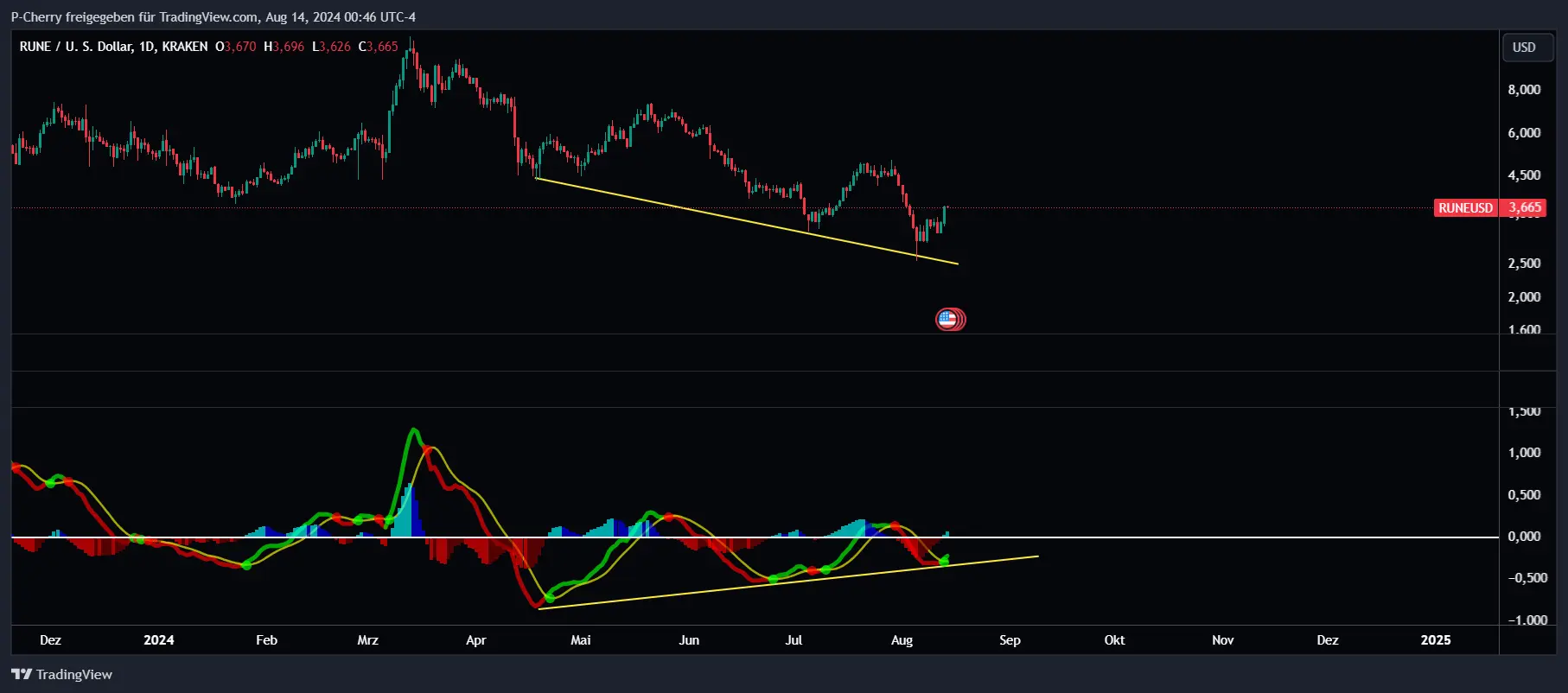Click the 2025 time axis label
This screenshot has height=693, width=1568.
(x=1436, y=640)
